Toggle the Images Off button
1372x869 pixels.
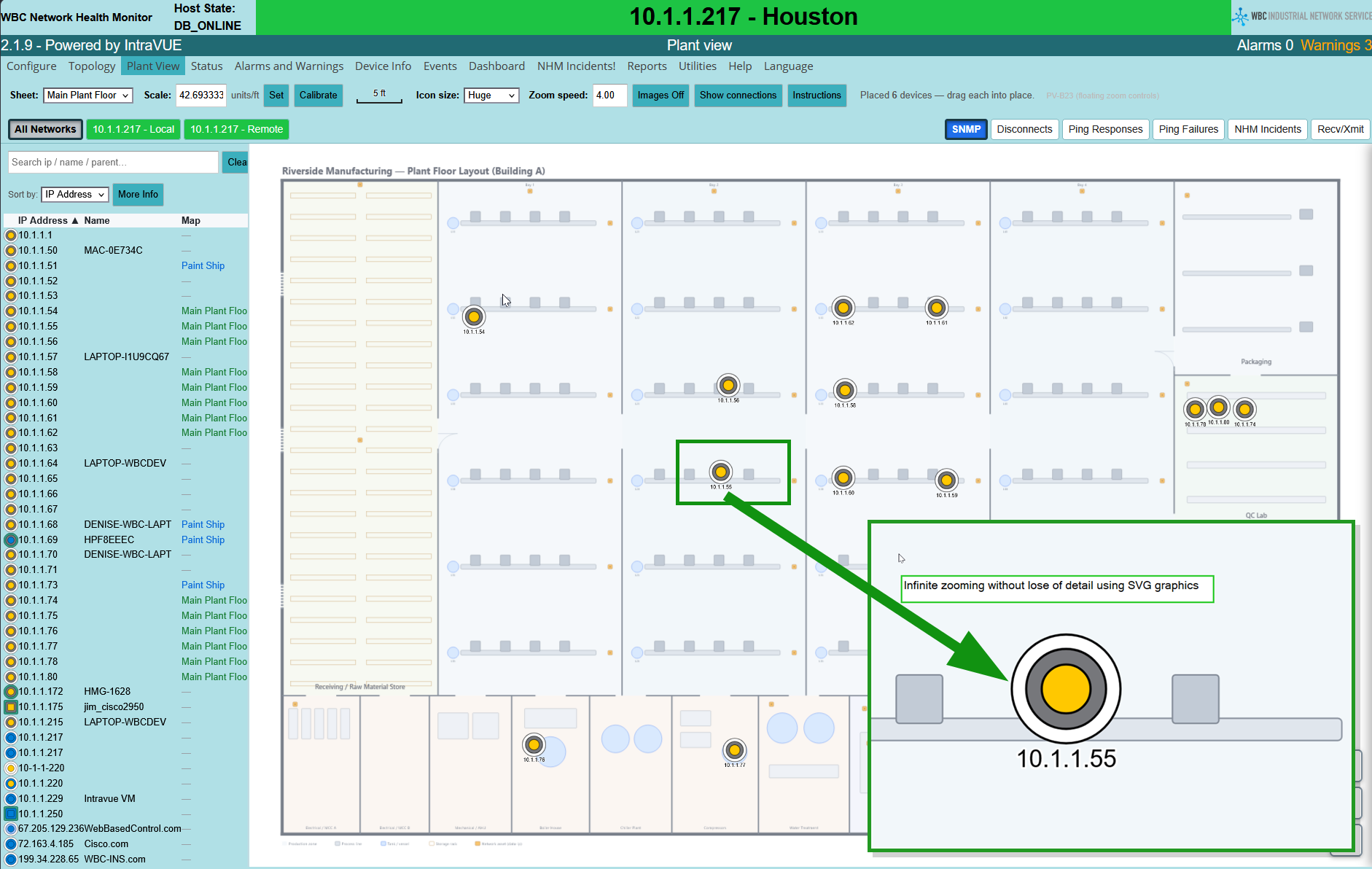[x=660, y=96]
